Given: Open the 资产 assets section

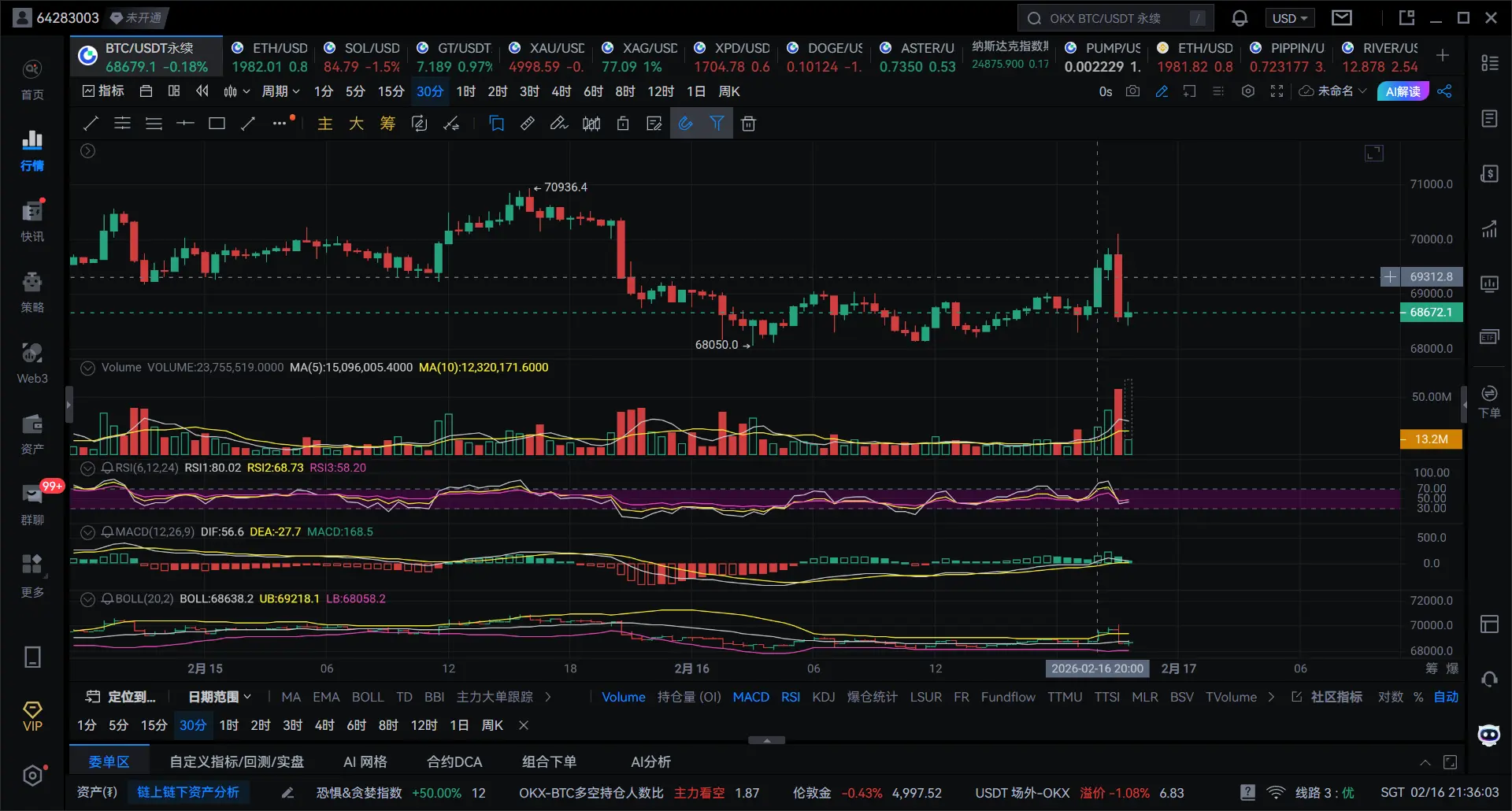Looking at the screenshot, I should pos(32,434).
